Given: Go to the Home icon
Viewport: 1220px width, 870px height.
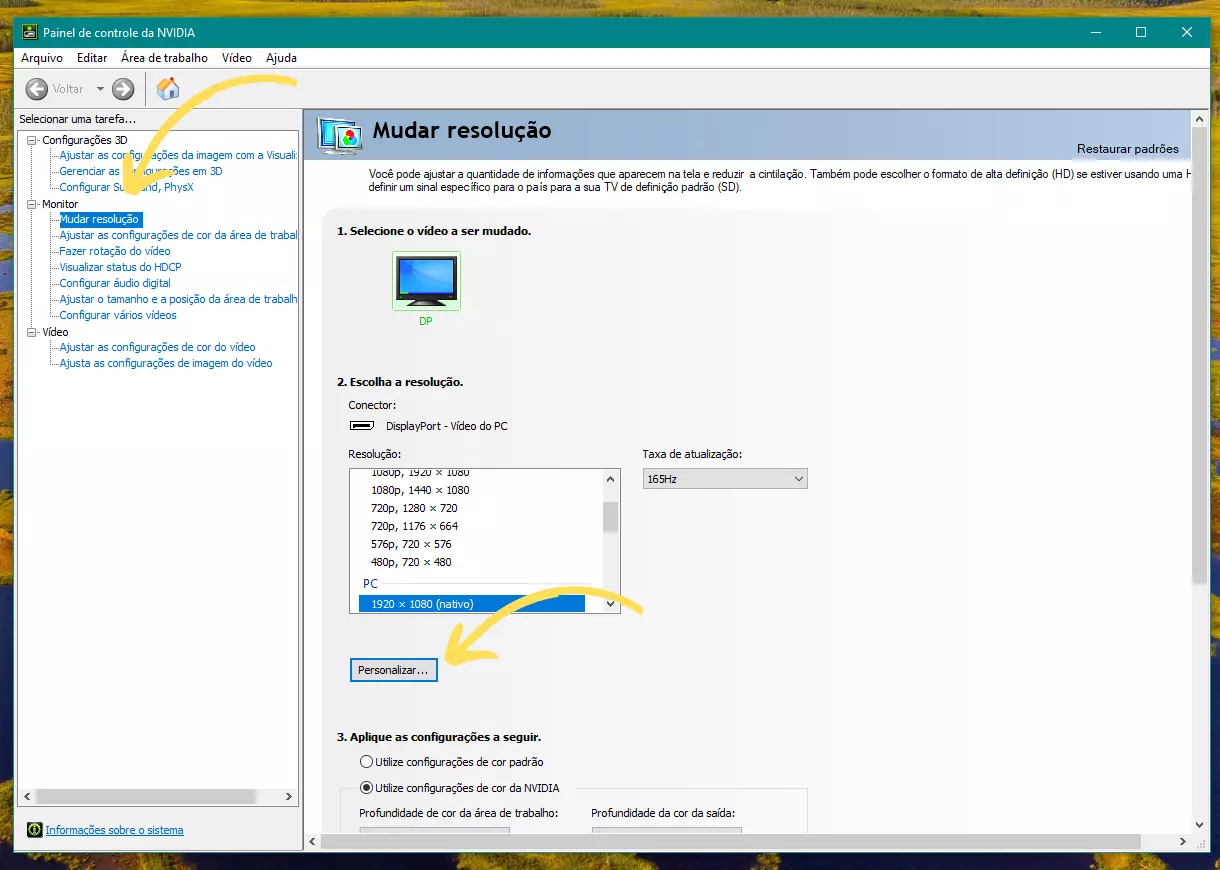Looking at the screenshot, I should [168, 88].
